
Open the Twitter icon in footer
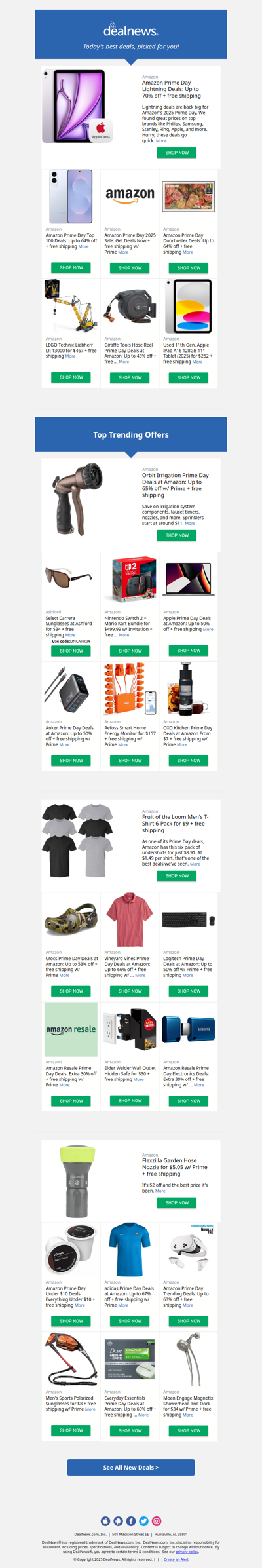click(x=143, y=1521)
